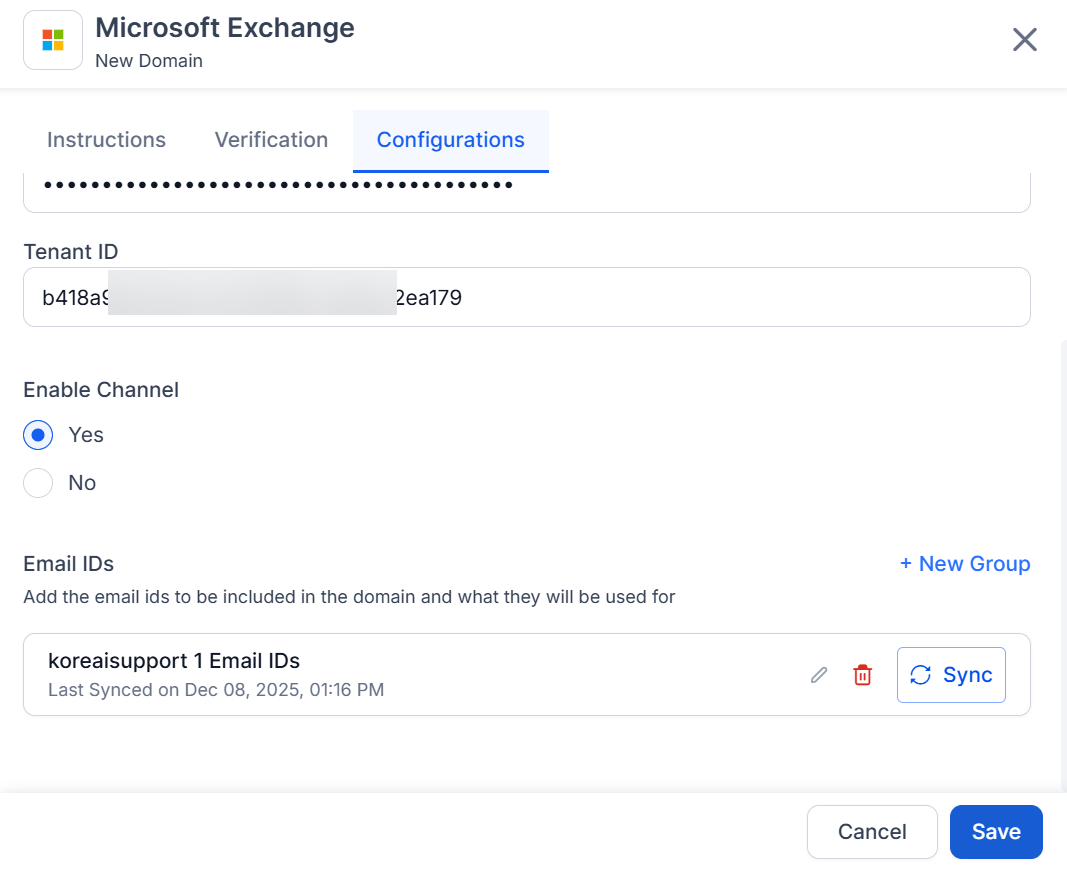This screenshot has height=869, width=1067.
Task: Sync the koreaisupport email group
Action: (951, 675)
